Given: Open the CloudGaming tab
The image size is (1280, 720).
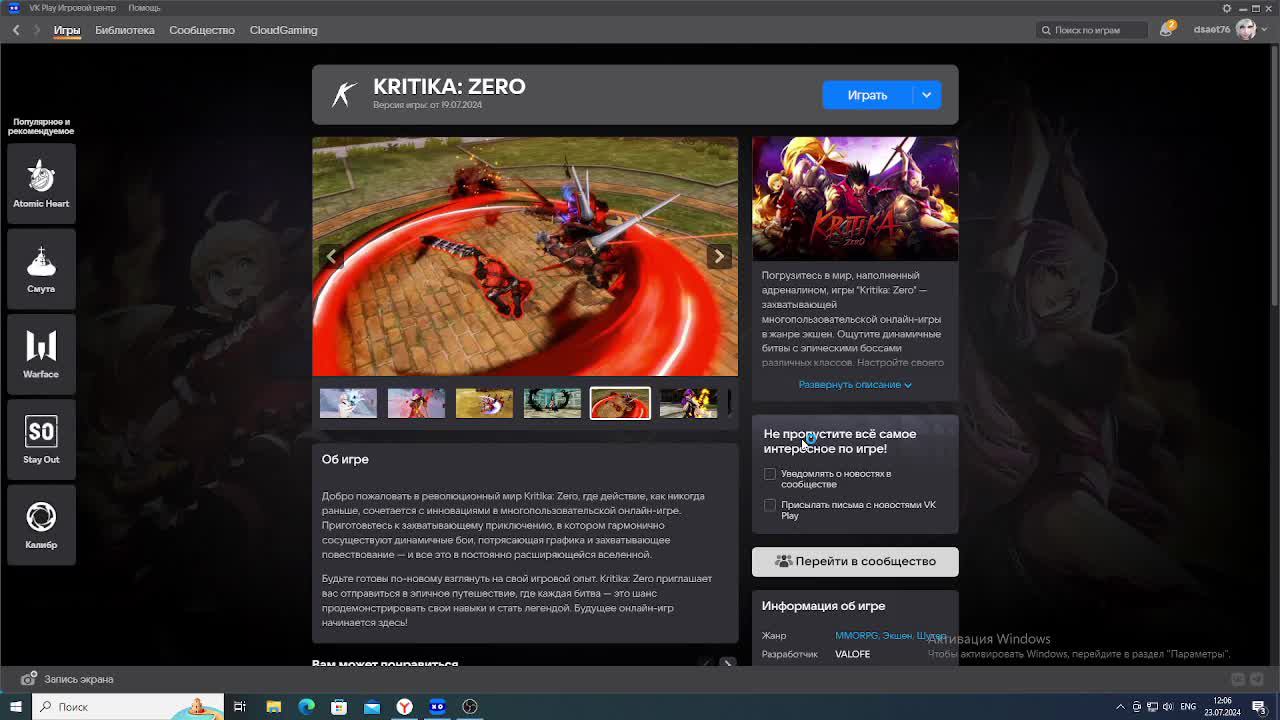Looking at the screenshot, I should [x=283, y=30].
